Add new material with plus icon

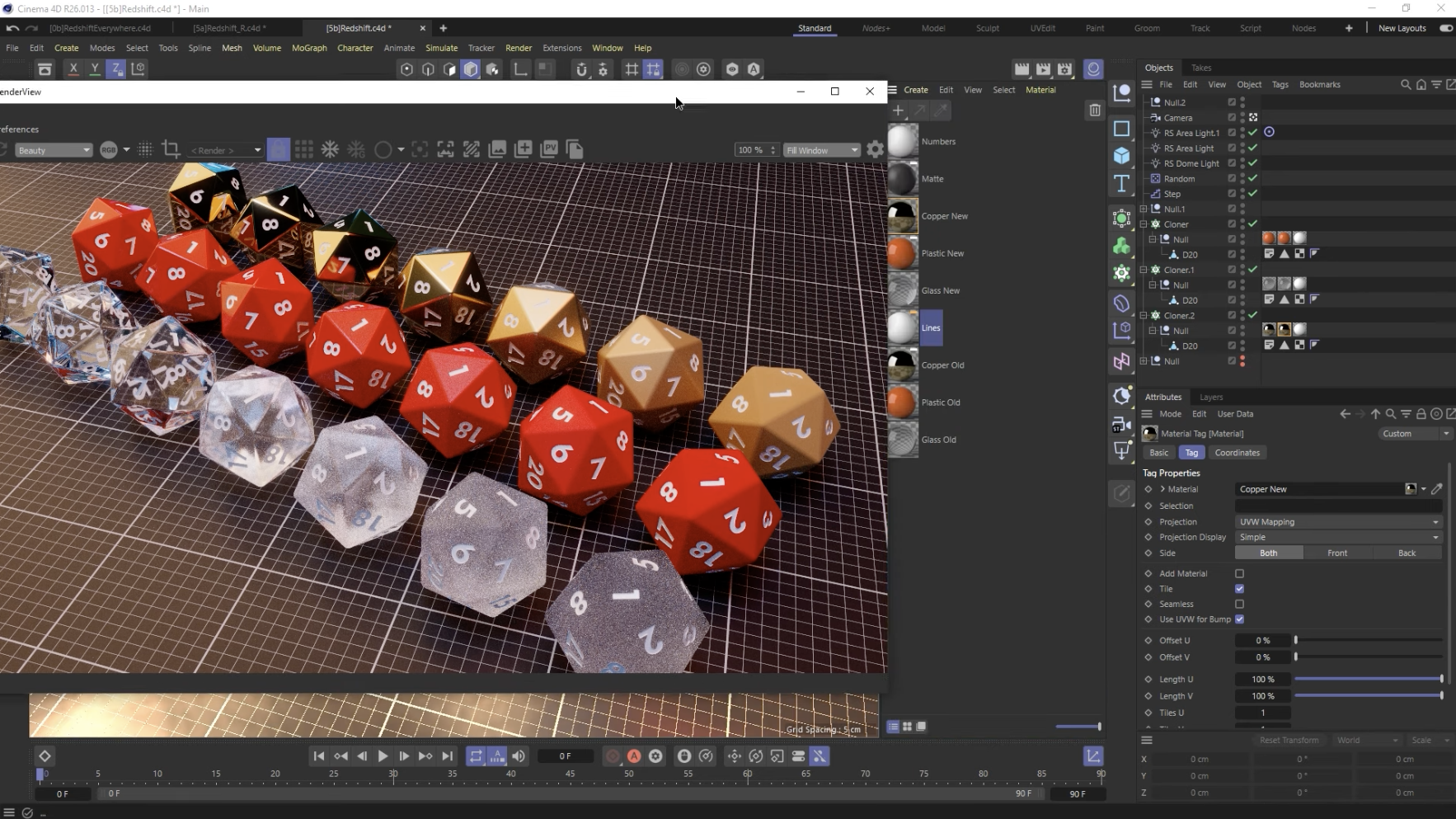click(898, 110)
